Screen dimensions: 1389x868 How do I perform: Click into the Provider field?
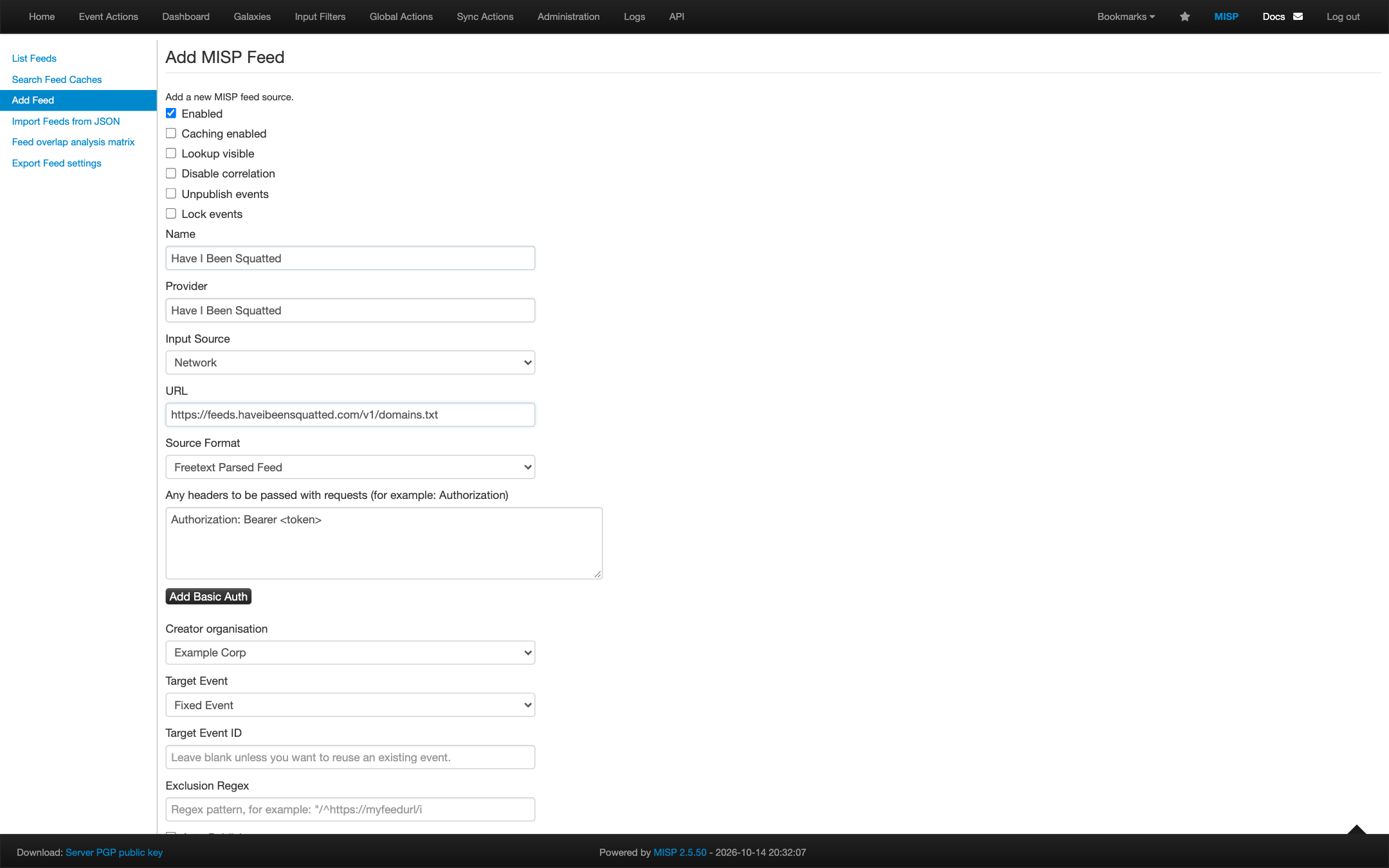[350, 311]
